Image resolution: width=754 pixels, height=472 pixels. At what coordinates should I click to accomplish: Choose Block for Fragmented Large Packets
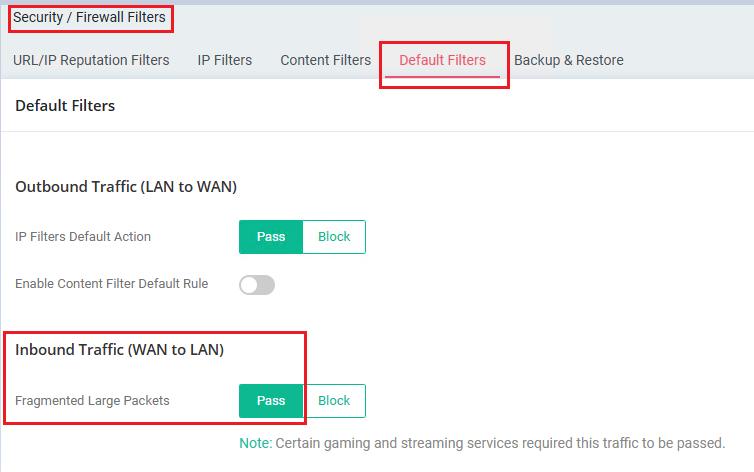pos(334,401)
